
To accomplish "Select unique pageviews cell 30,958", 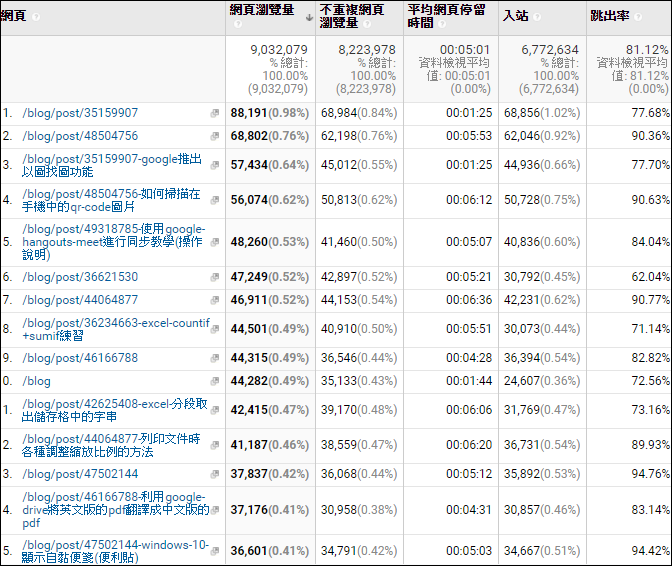I will (x=339, y=510).
